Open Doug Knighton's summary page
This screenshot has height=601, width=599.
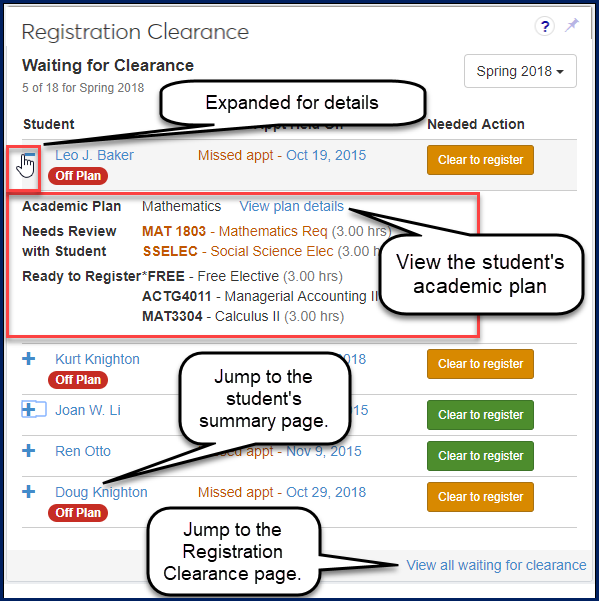[101, 492]
